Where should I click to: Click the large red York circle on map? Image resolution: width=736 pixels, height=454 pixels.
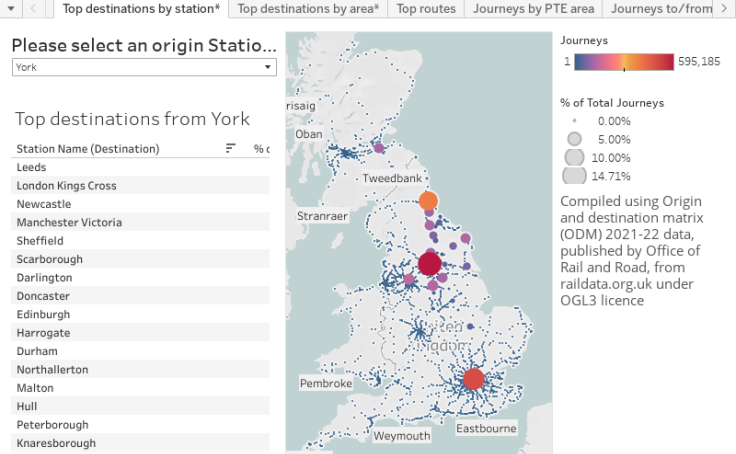[x=430, y=264]
